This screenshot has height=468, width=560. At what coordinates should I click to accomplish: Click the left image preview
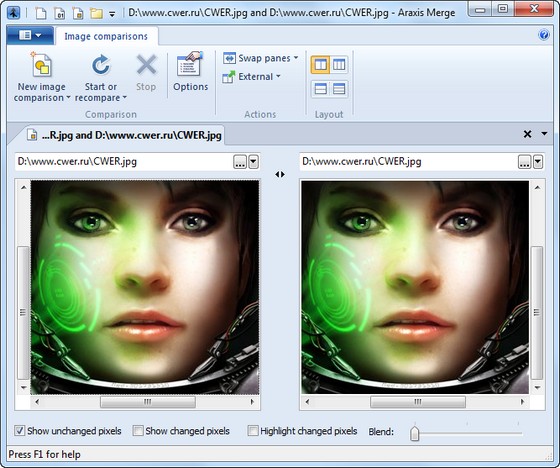point(145,287)
